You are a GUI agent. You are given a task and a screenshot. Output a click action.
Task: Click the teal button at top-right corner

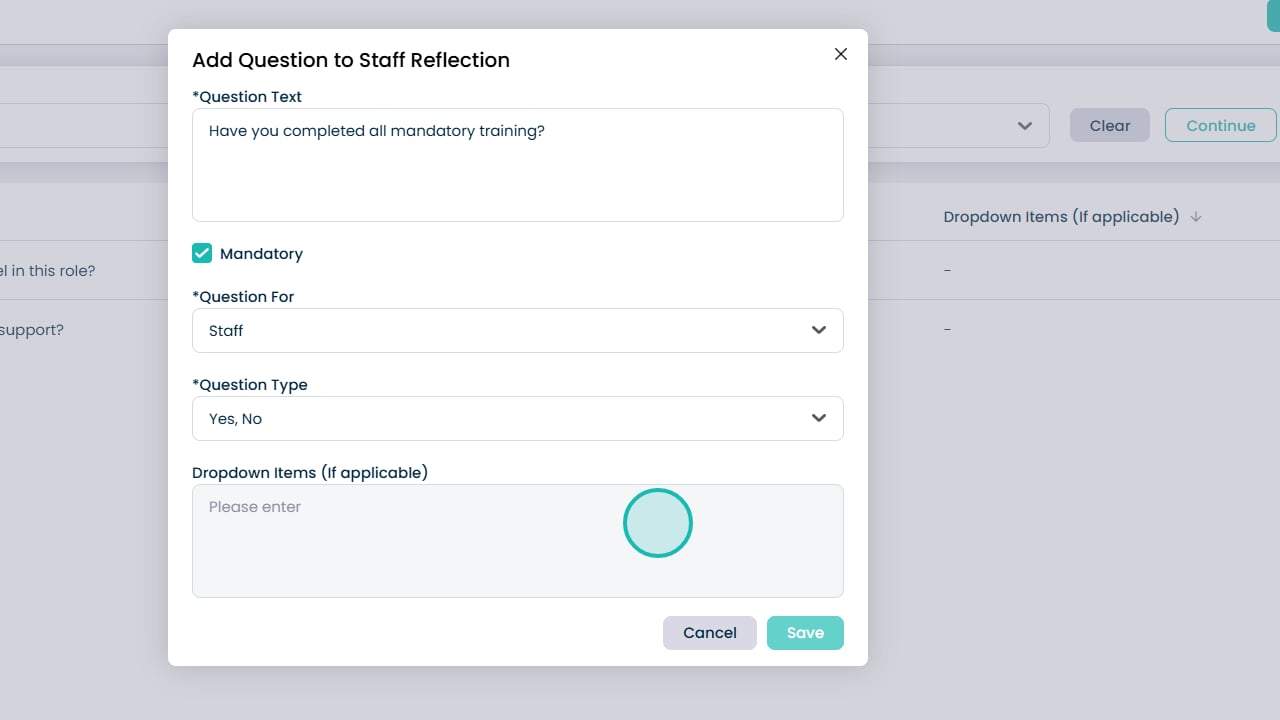(x=1272, y=15)
